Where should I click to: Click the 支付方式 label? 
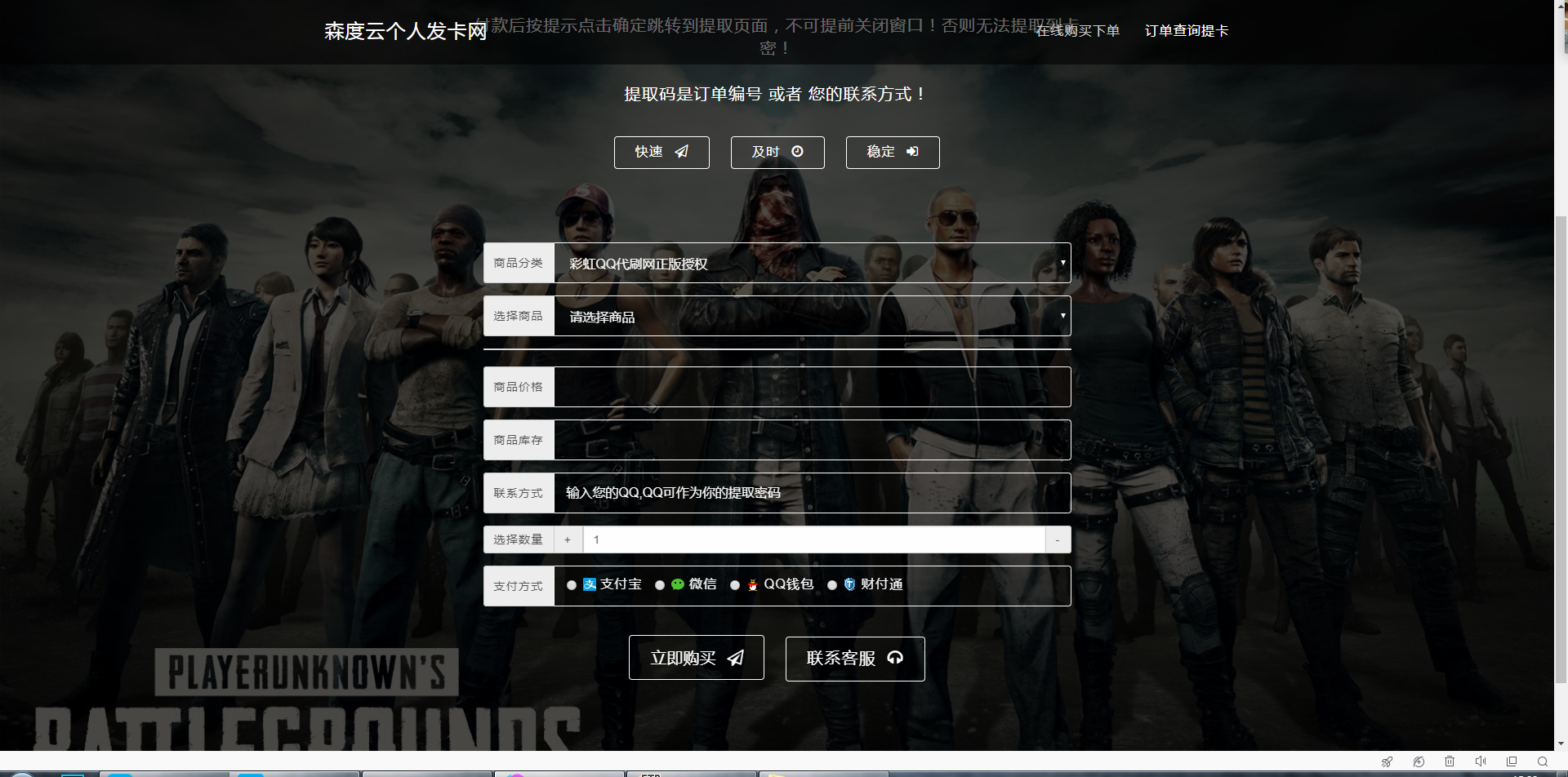coord(518,586)
